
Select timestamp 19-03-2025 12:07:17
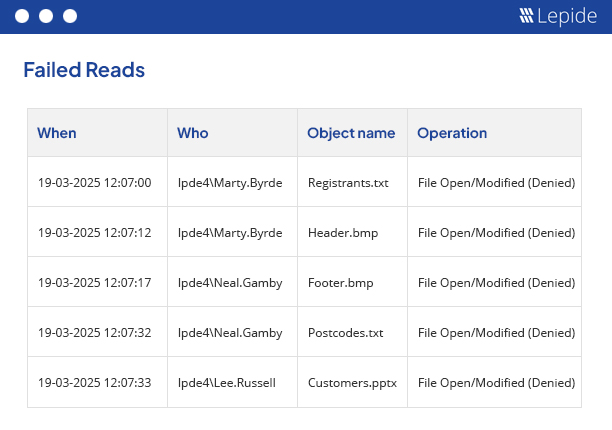[94, 283]
